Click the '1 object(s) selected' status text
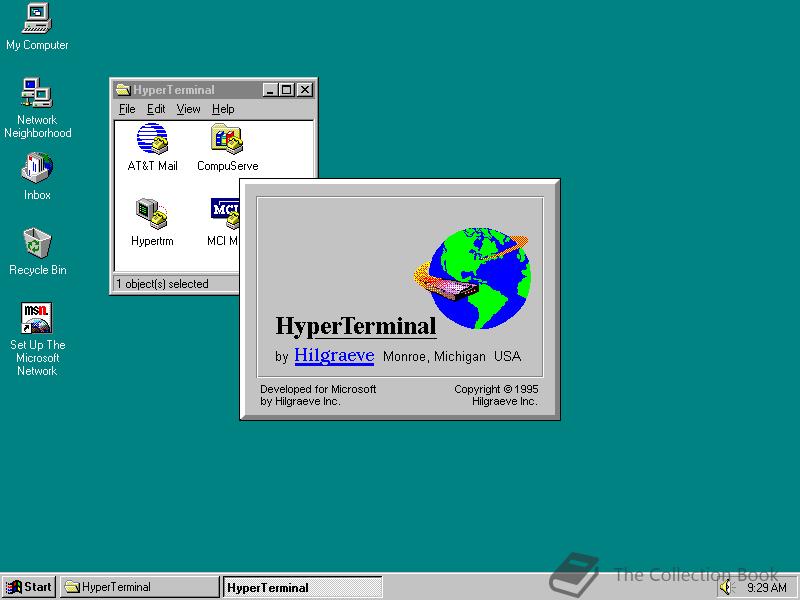 tap(162, 284)
